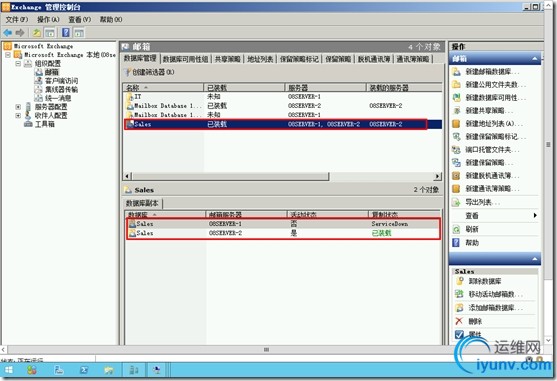Select the Sales copy on 08SERVER-2
The width and height of the screenshot is (557, 381).
[283, 233]
